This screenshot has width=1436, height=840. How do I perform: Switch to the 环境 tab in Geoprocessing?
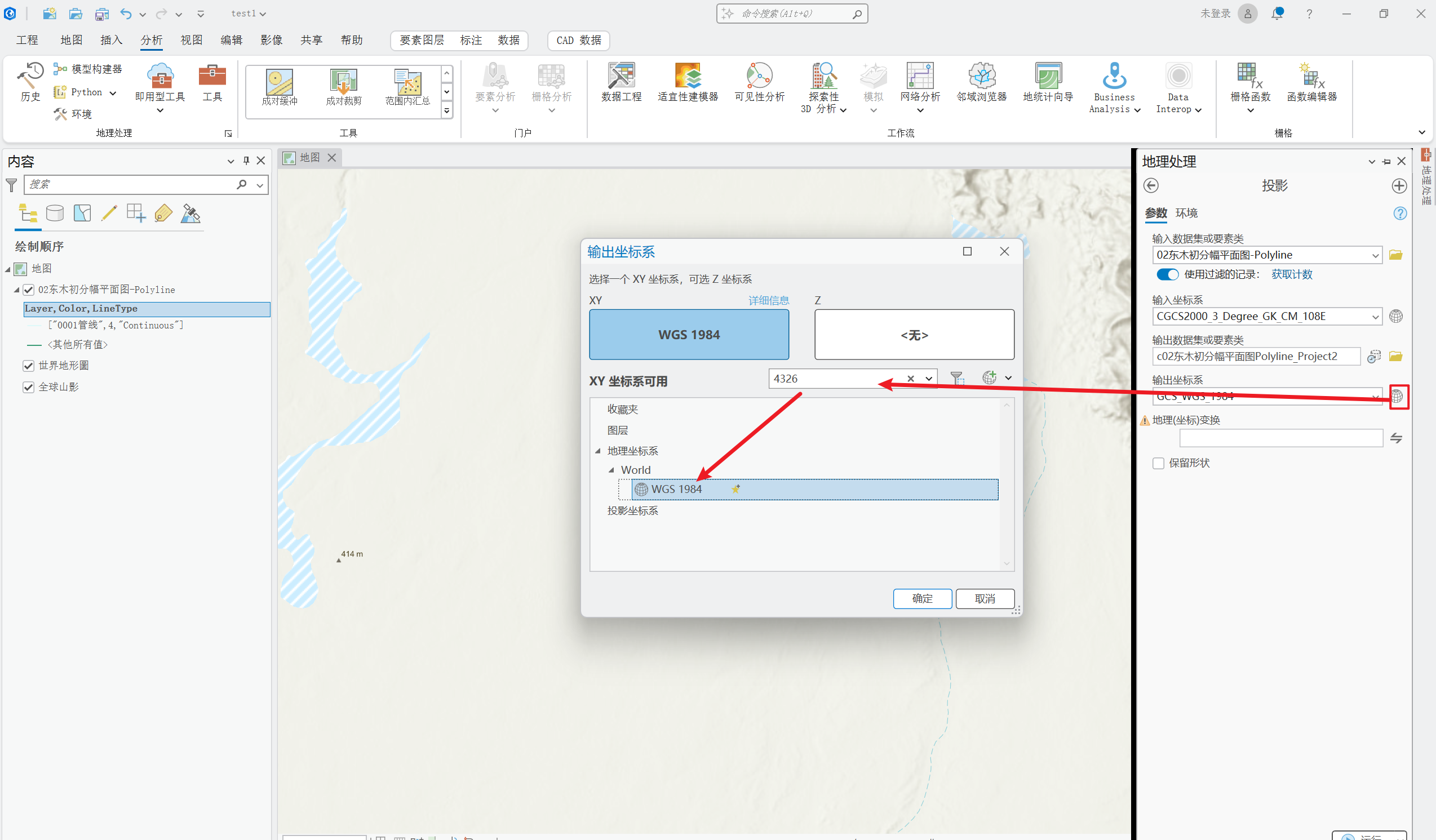[x=1186, y=213]
